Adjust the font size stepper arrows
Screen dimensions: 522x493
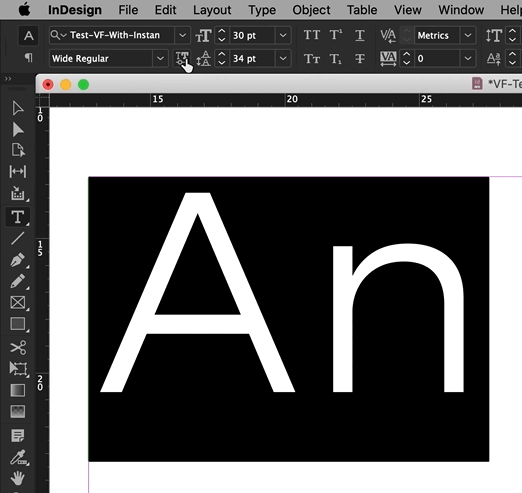pos(222,35)
